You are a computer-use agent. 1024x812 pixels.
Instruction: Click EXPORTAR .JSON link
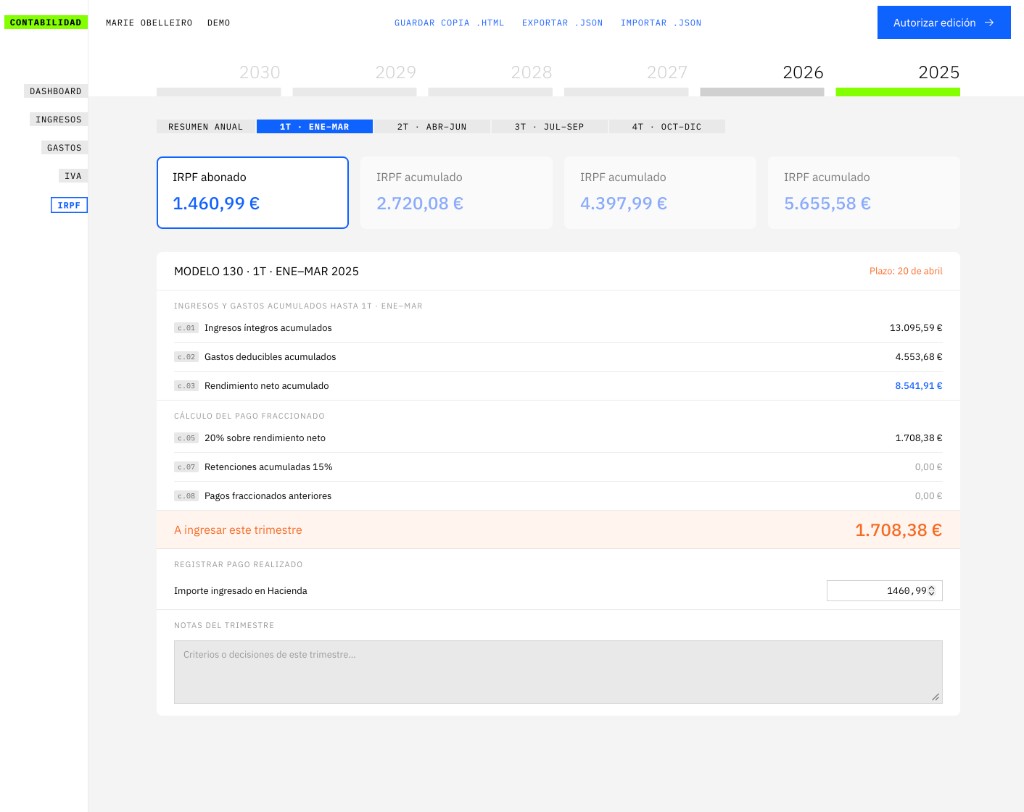coord(562,23)
